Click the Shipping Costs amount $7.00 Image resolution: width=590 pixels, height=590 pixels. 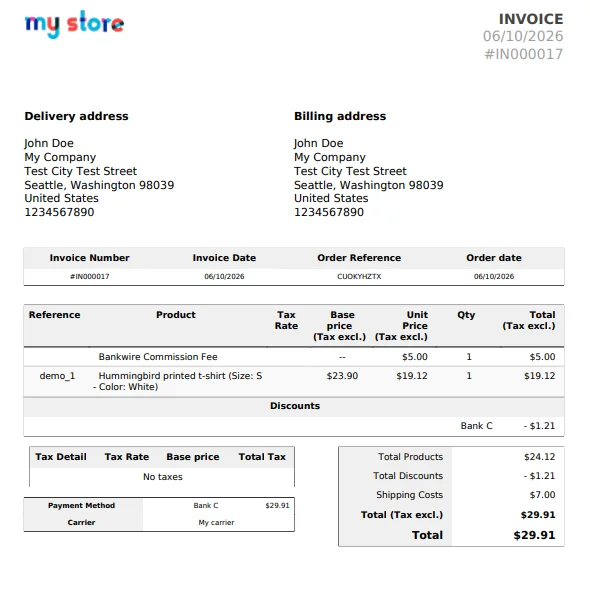(x=542, y=495)
